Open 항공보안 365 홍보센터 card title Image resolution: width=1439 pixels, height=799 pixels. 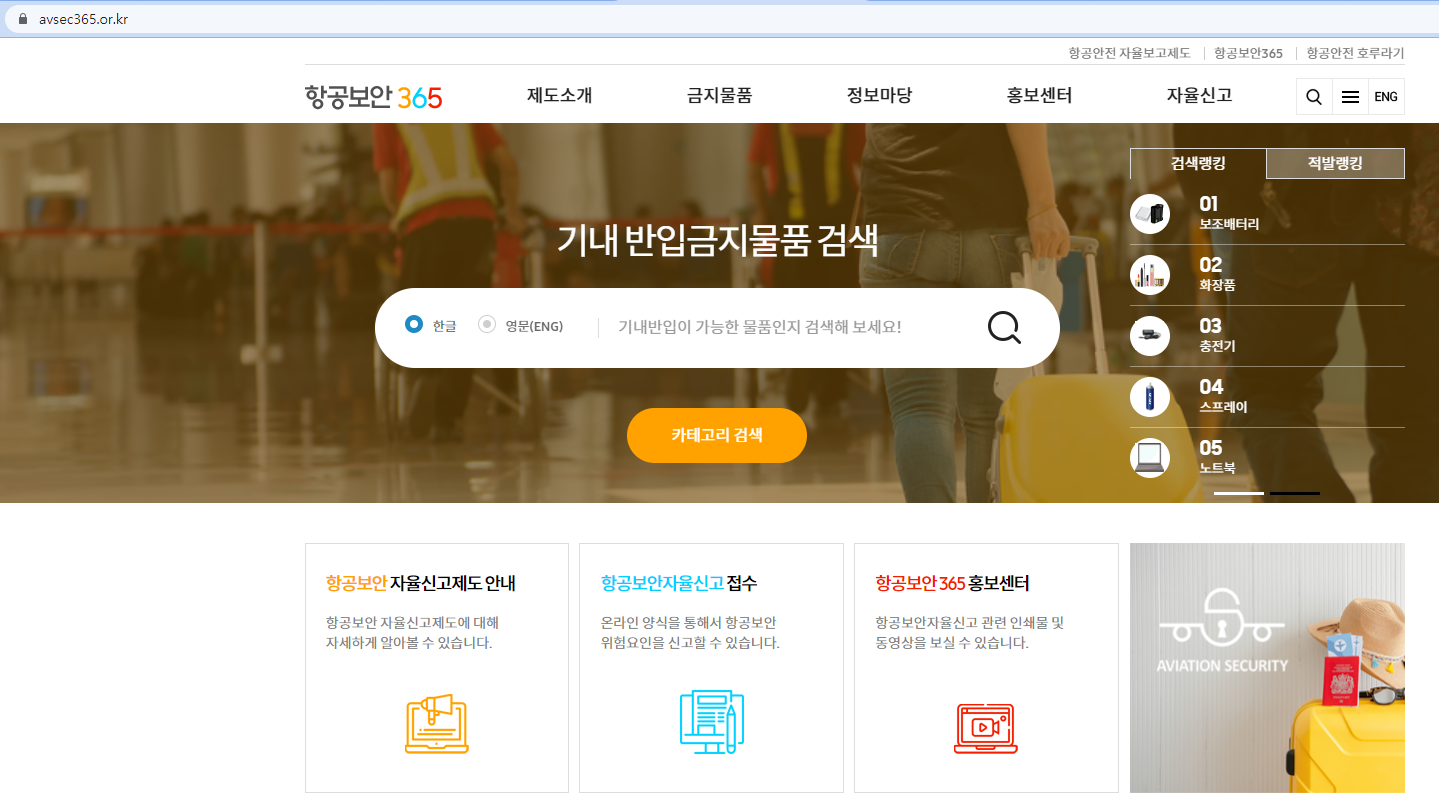[x=952, y=583]
